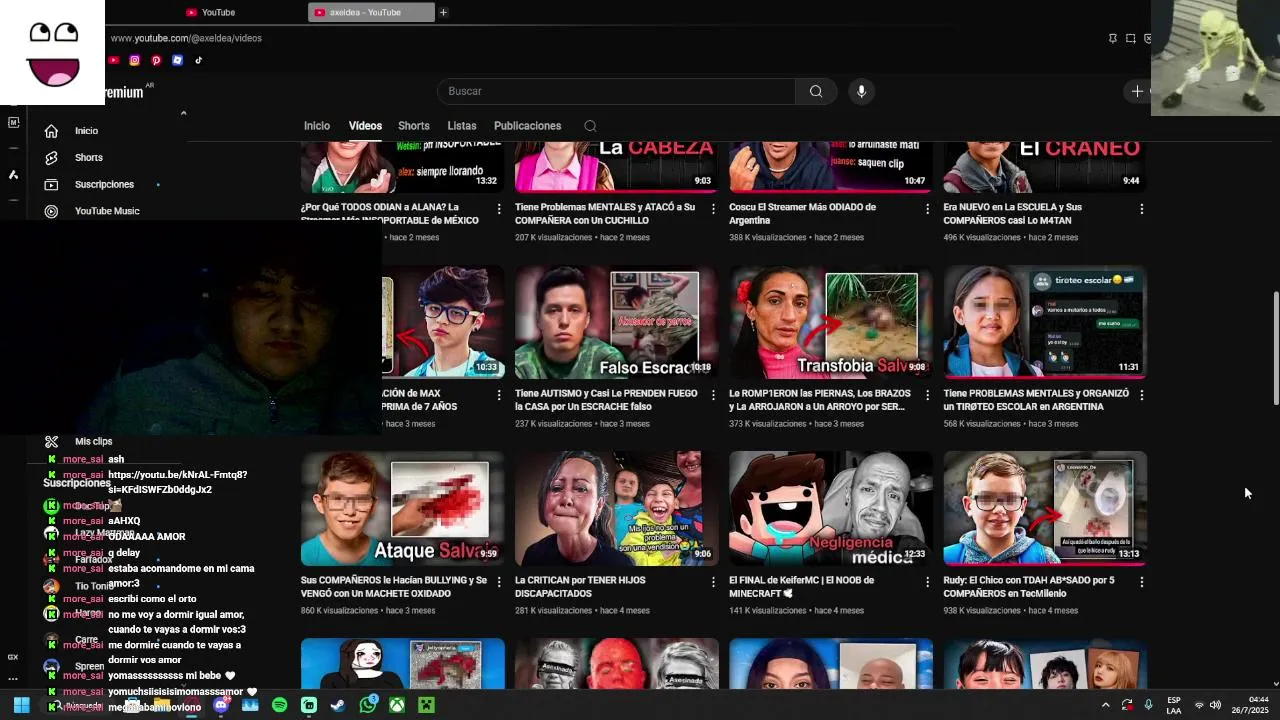The height and width of the screenshot is (720, 1280).
Task: Open Wi-Fi network icon in system tray
Action: [x=1199, y=705]
